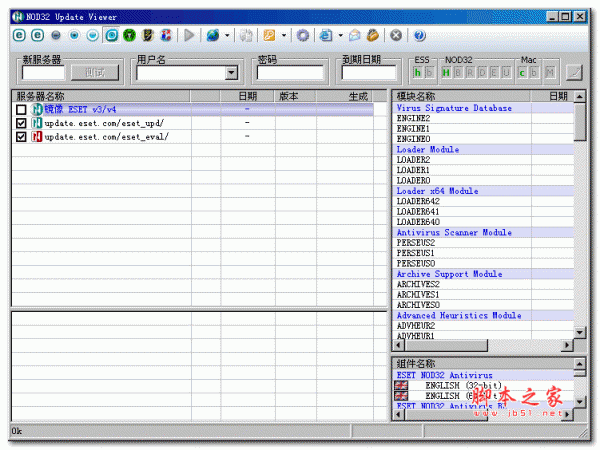
Task: Click the down arrow of the module list scrollbar
Action: [x=580, y=333]
